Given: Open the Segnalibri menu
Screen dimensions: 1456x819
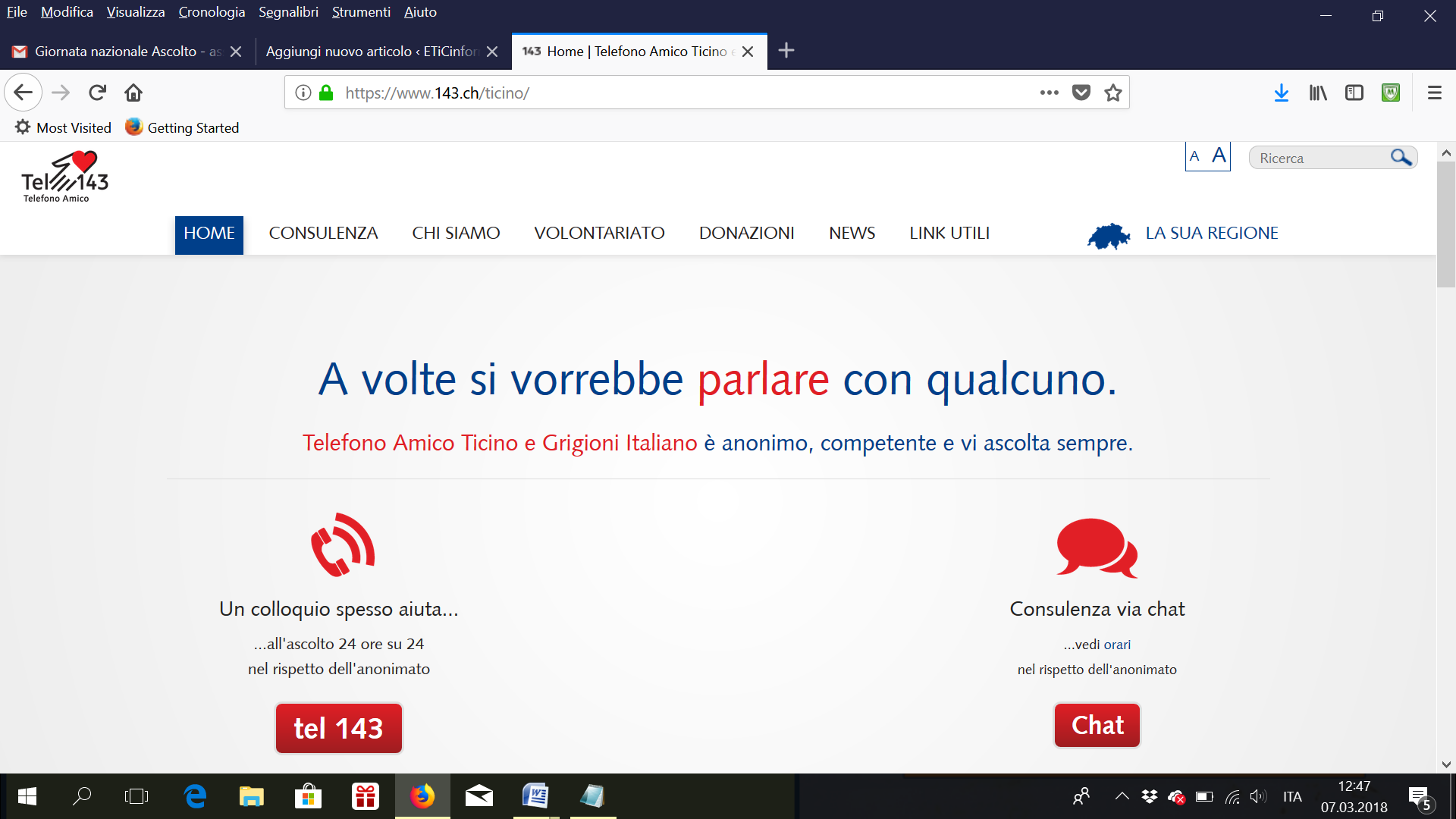Looking at the screenshot, I should tap(288, 12).
